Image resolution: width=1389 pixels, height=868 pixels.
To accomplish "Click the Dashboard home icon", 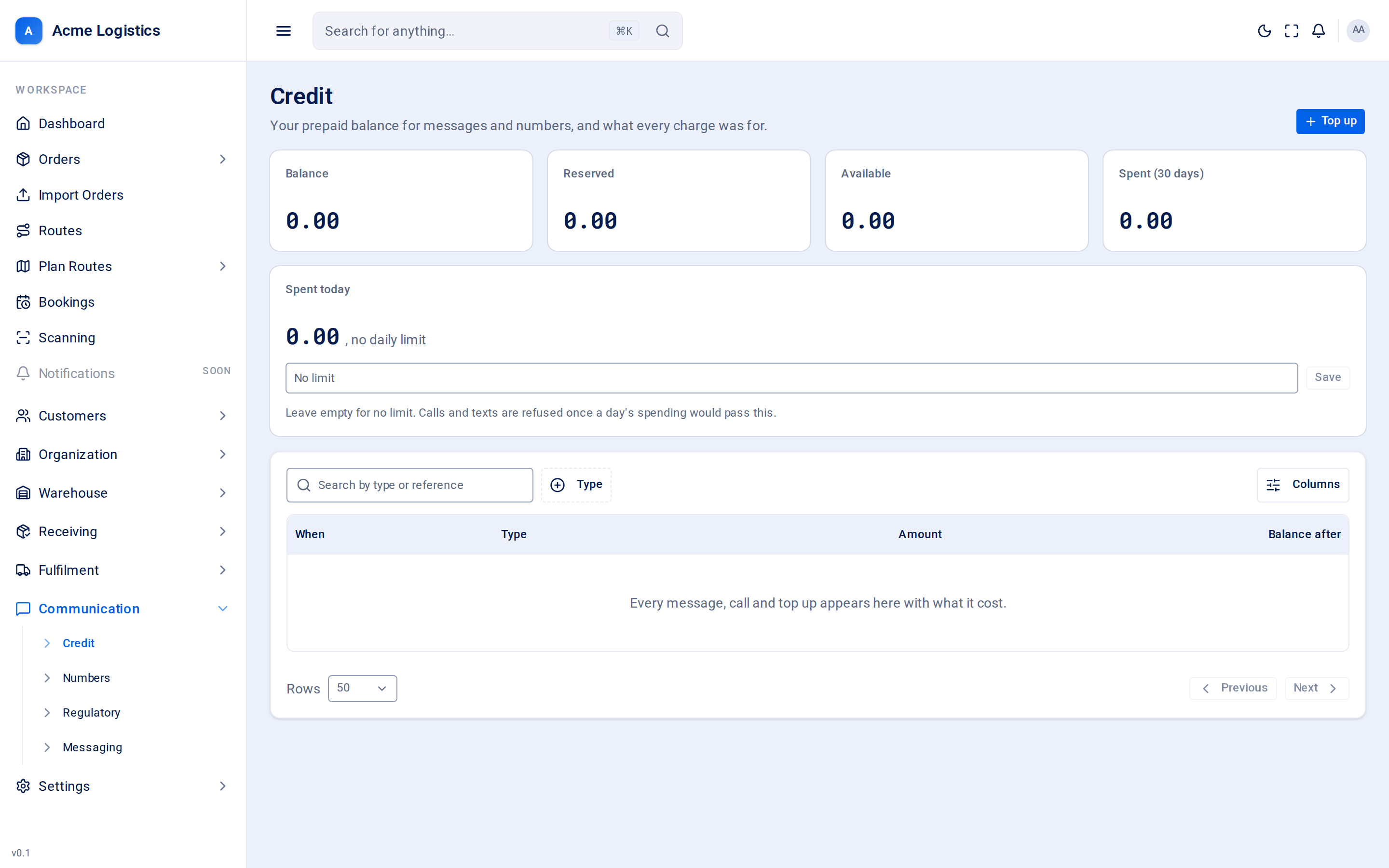I will pos(23,123).
